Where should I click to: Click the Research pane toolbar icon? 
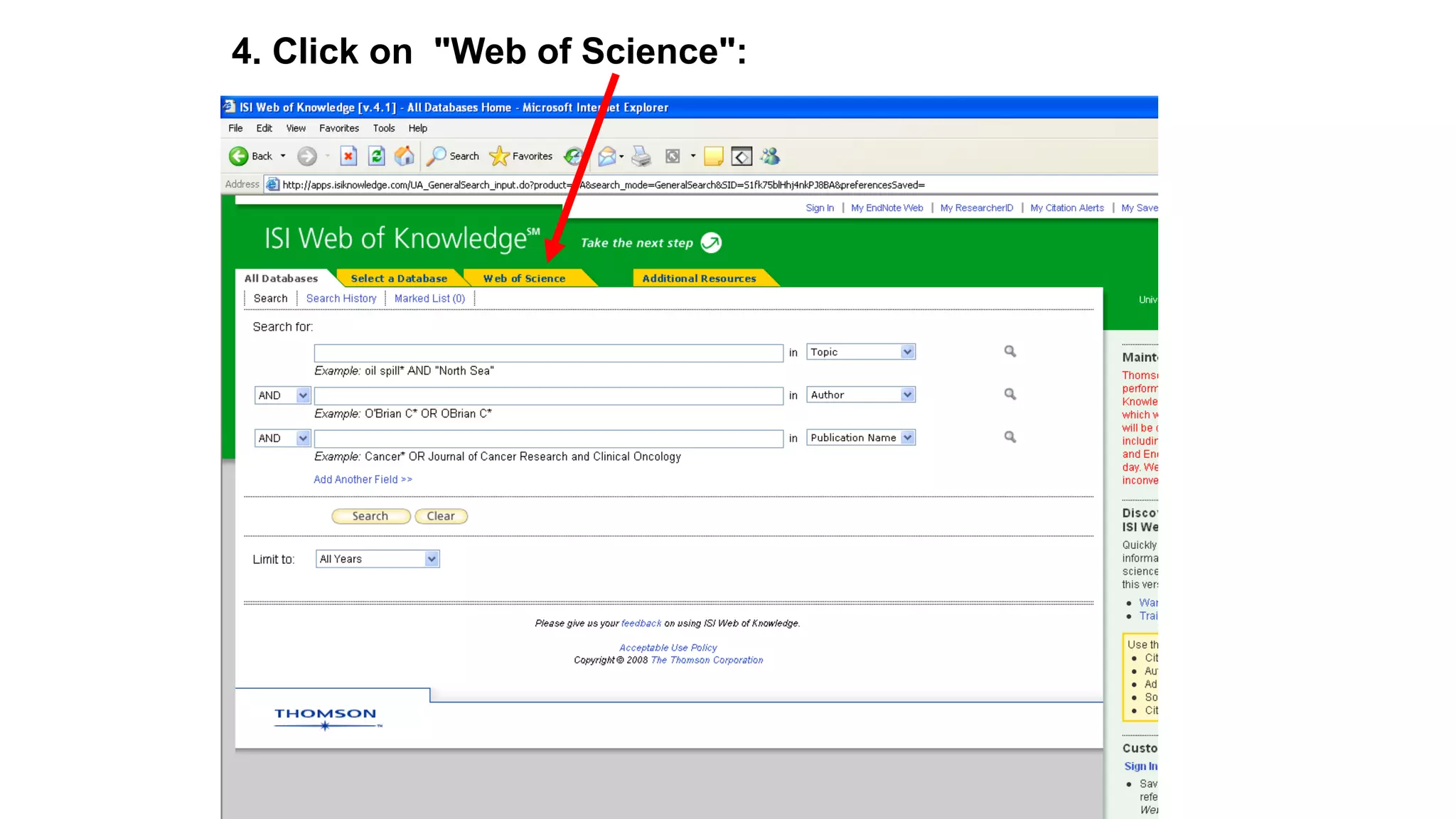742,156
